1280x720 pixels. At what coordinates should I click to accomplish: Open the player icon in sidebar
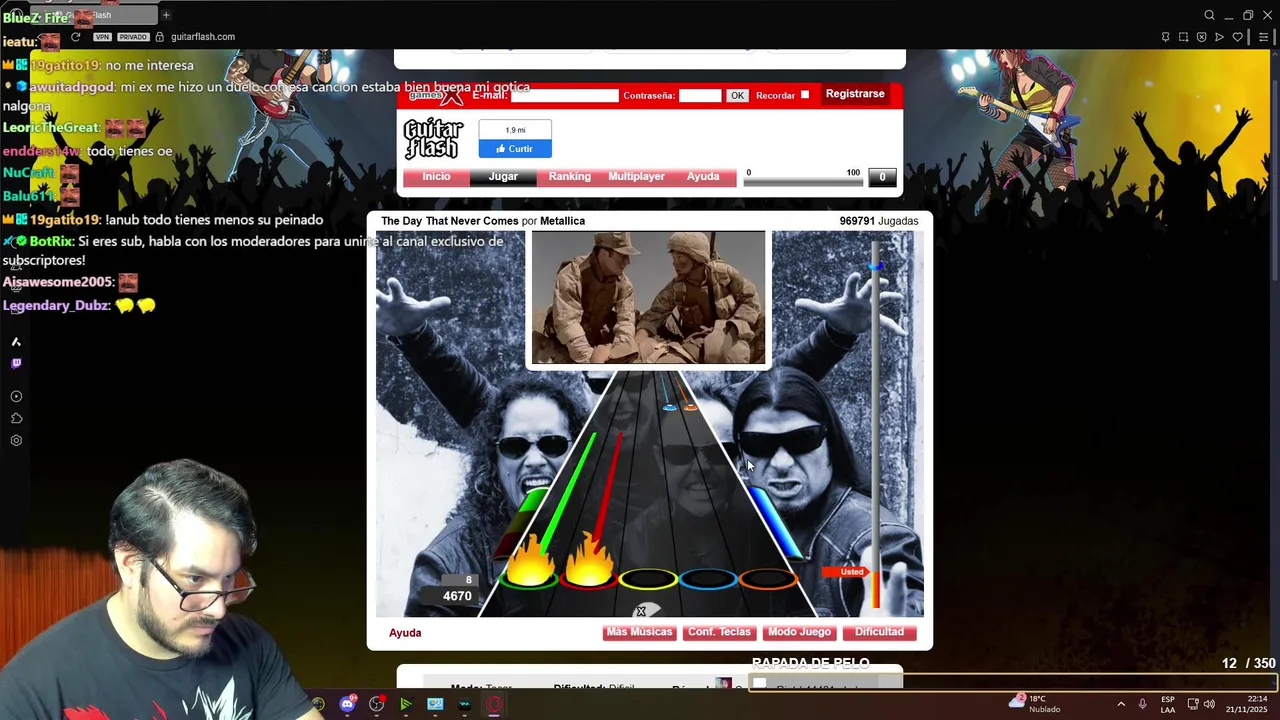16,396
